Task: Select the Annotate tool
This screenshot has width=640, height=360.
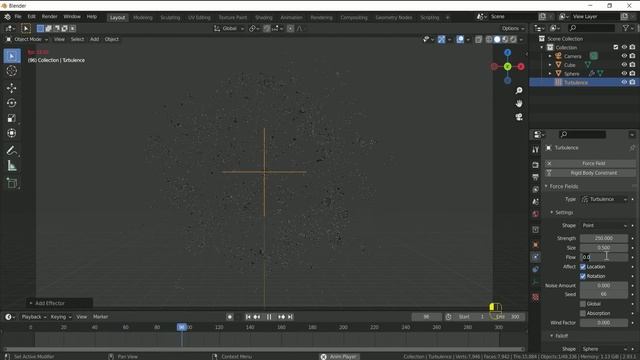Action: (x=12, y=151)
